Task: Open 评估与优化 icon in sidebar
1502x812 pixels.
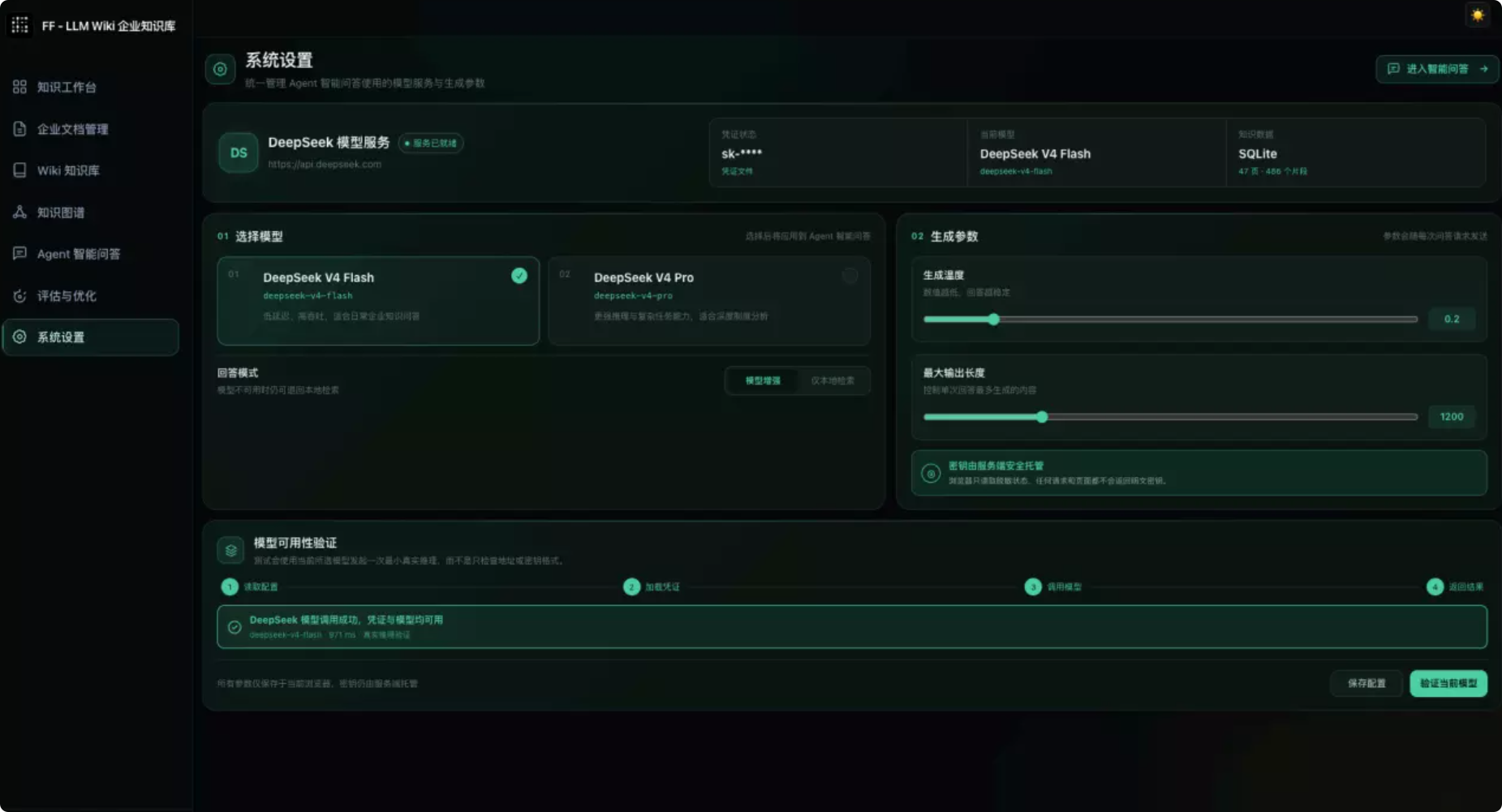Action: (19, 295)
